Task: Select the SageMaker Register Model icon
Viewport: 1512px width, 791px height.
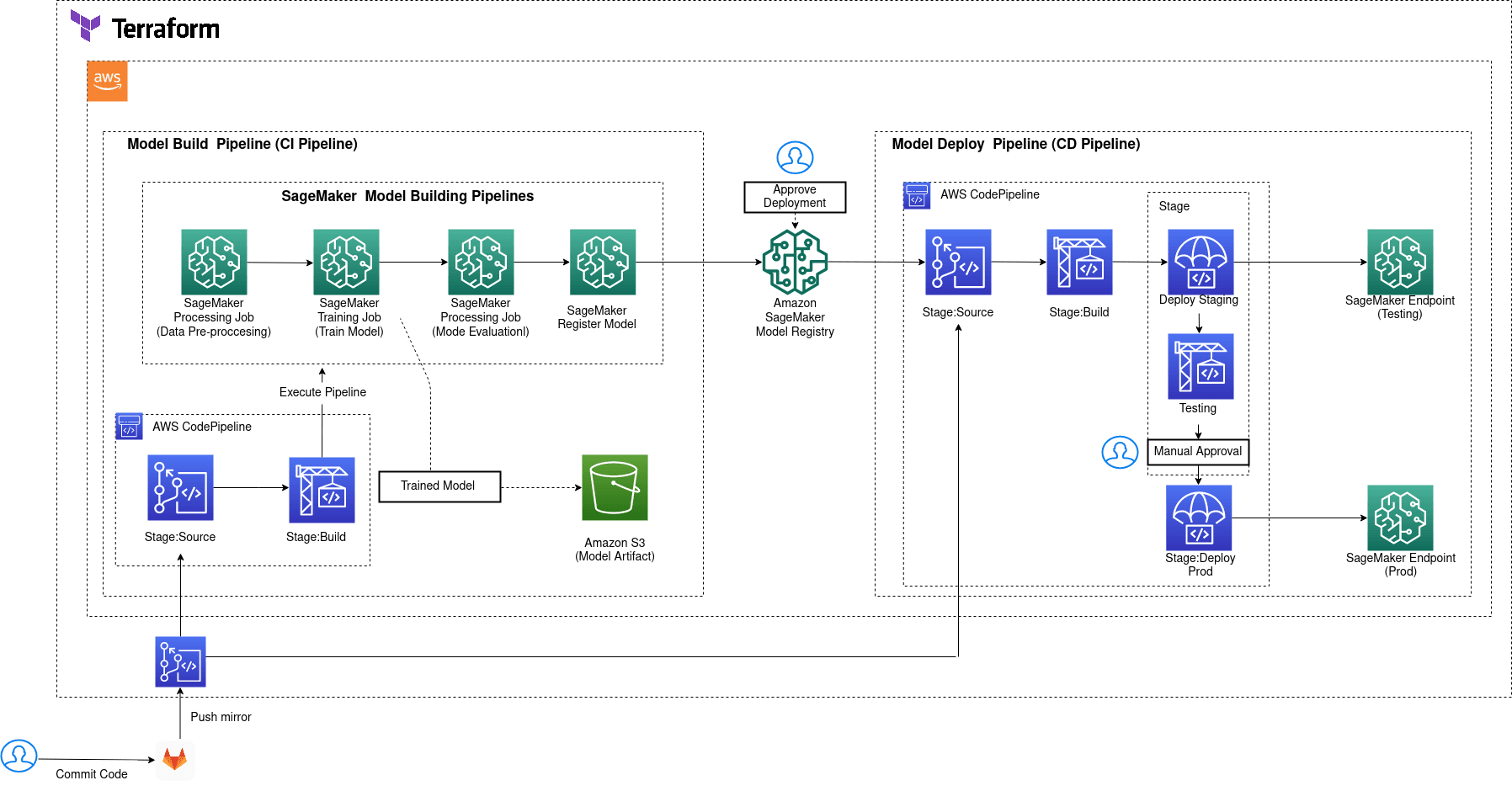Action: point(602,262)
